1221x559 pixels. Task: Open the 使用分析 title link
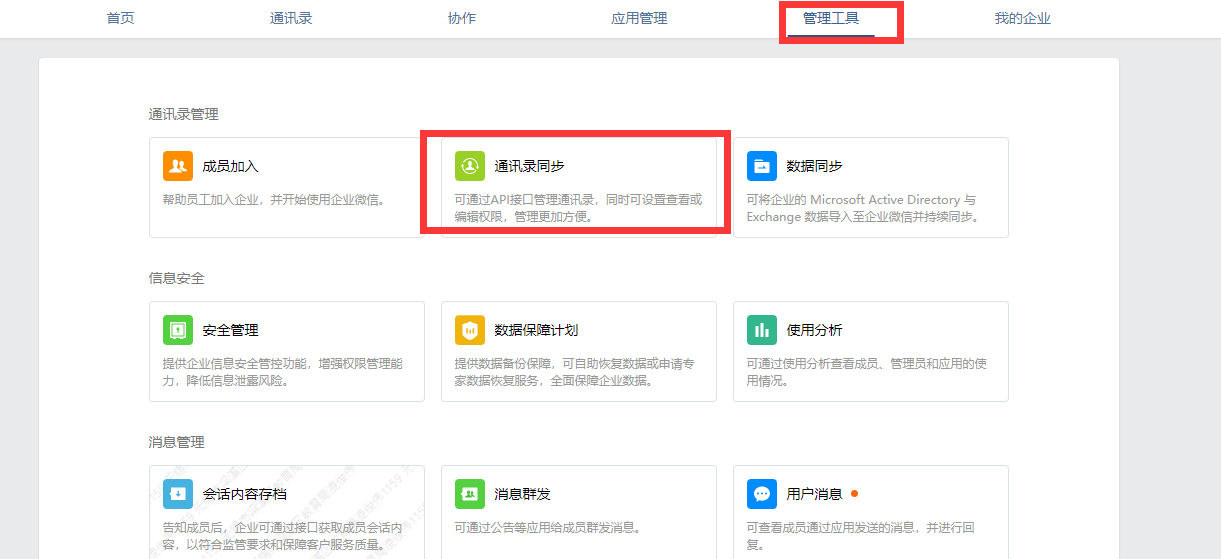tap(814, 330)
